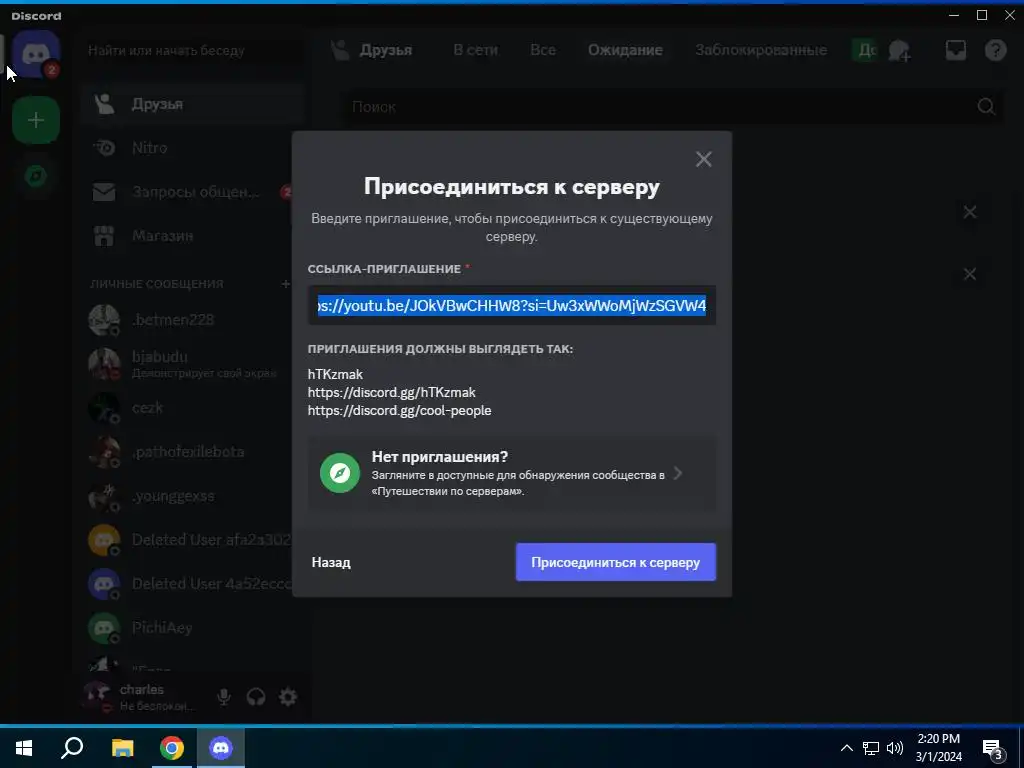Switch to the Все tab

click(x=543, y=50)
